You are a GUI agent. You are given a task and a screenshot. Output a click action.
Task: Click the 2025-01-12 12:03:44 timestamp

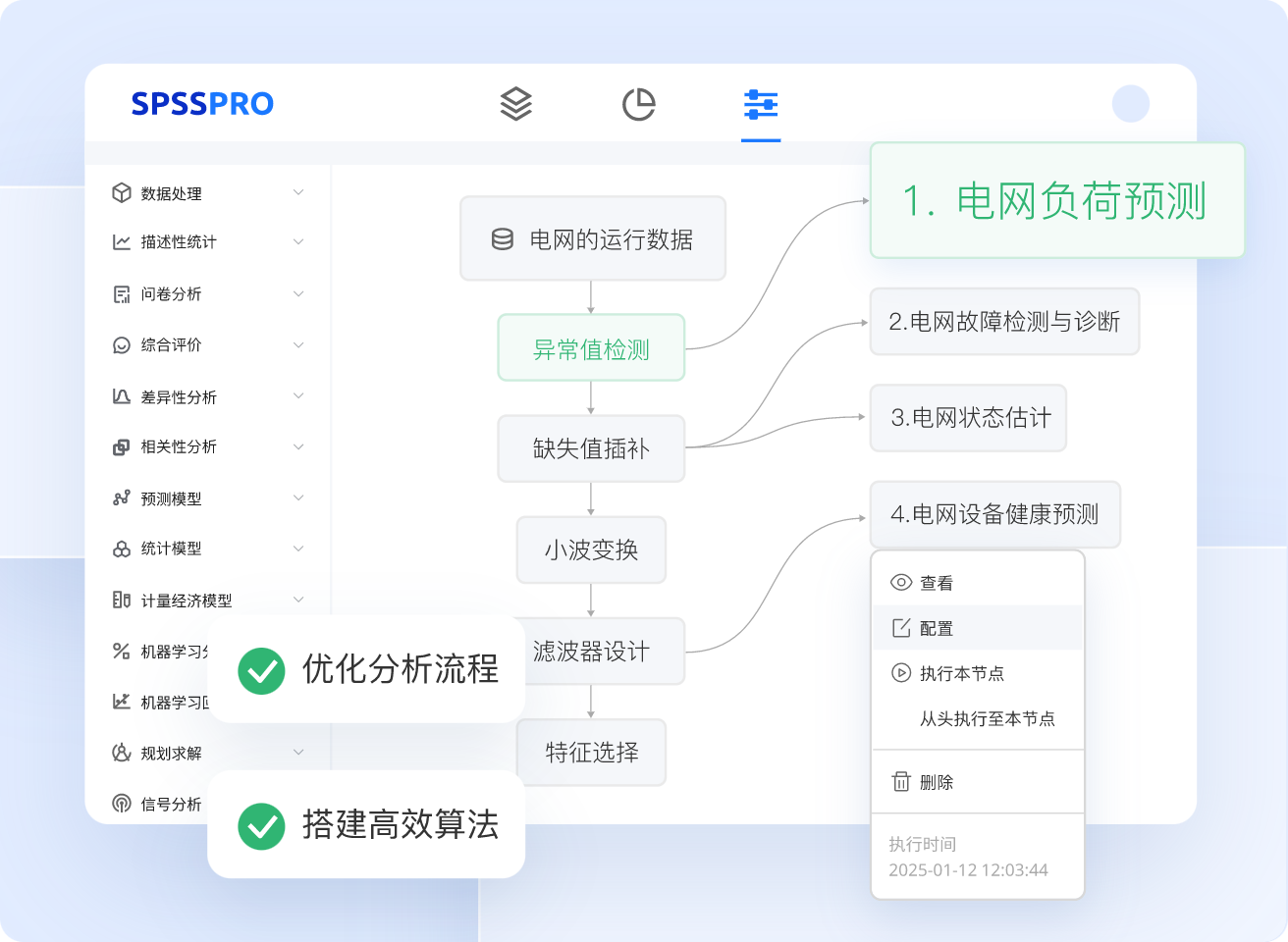pyautogui.click(x=968, y=869)
